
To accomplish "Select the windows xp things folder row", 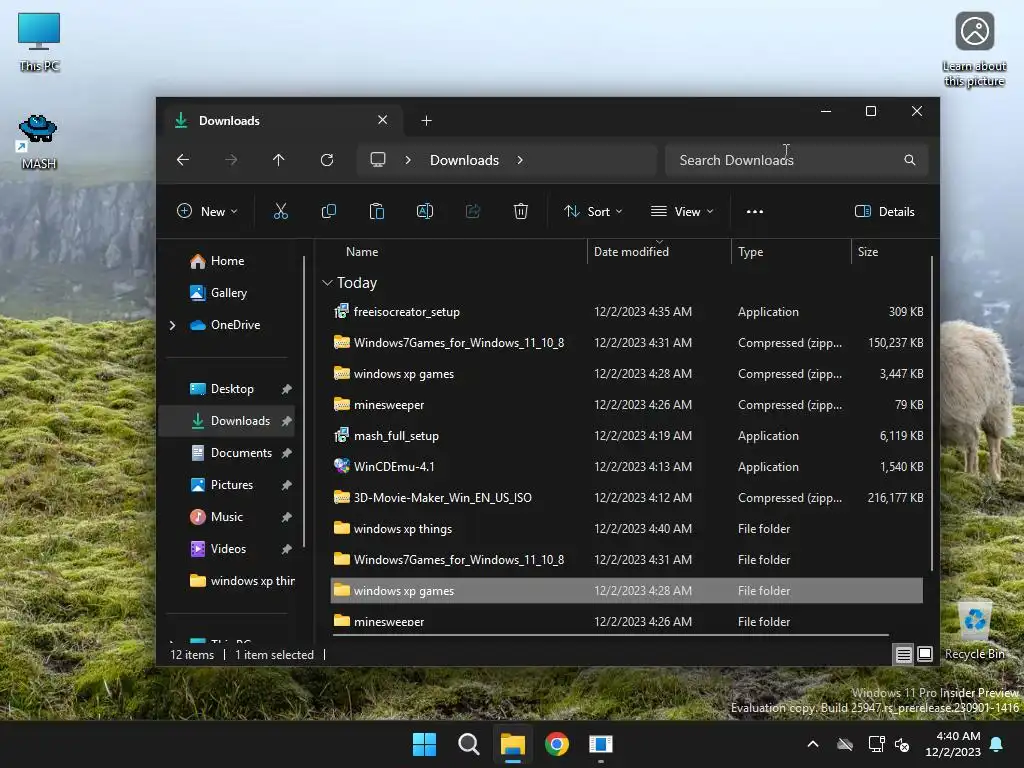I will click(627, 528).
